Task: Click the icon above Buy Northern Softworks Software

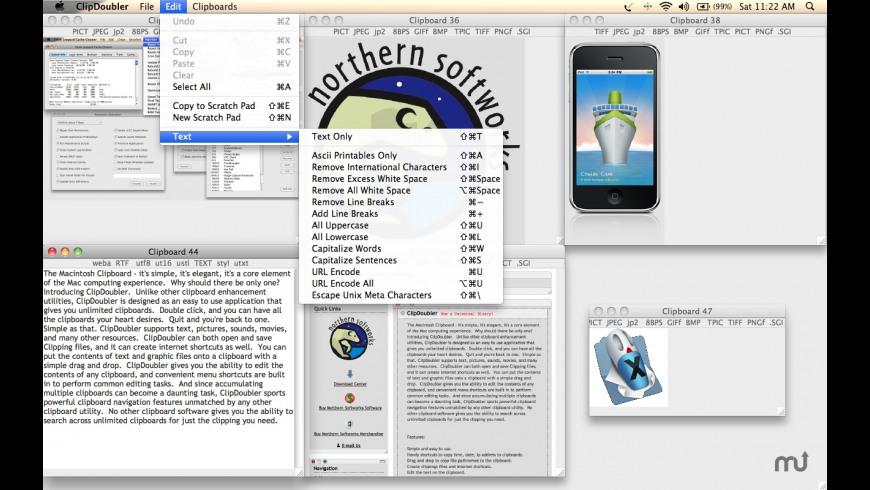Action: 350,398
